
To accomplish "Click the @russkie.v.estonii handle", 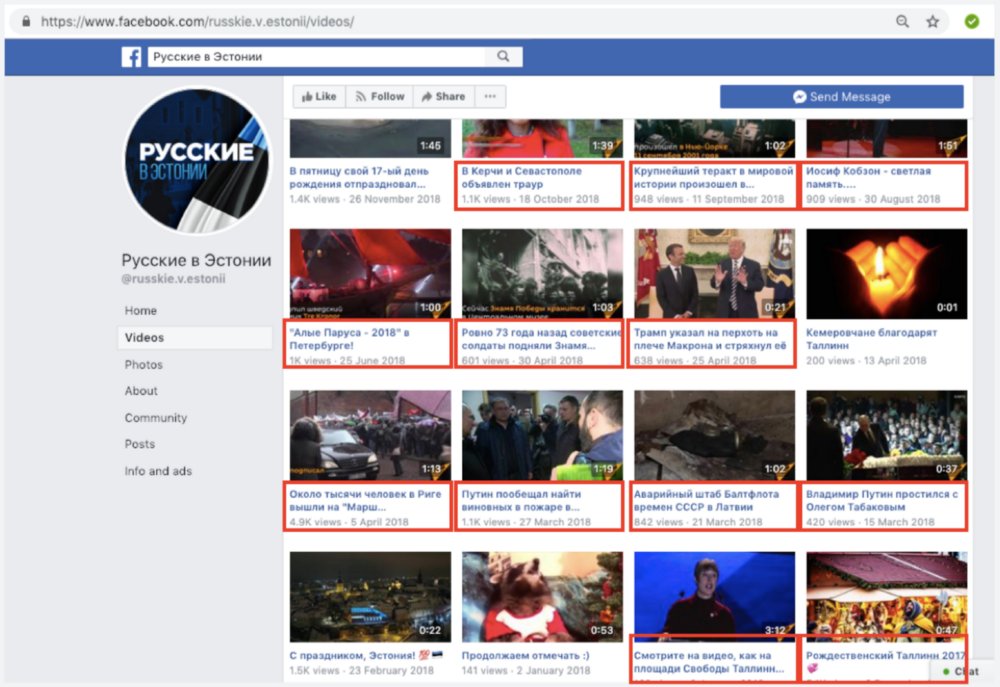I will pos(173,279).
